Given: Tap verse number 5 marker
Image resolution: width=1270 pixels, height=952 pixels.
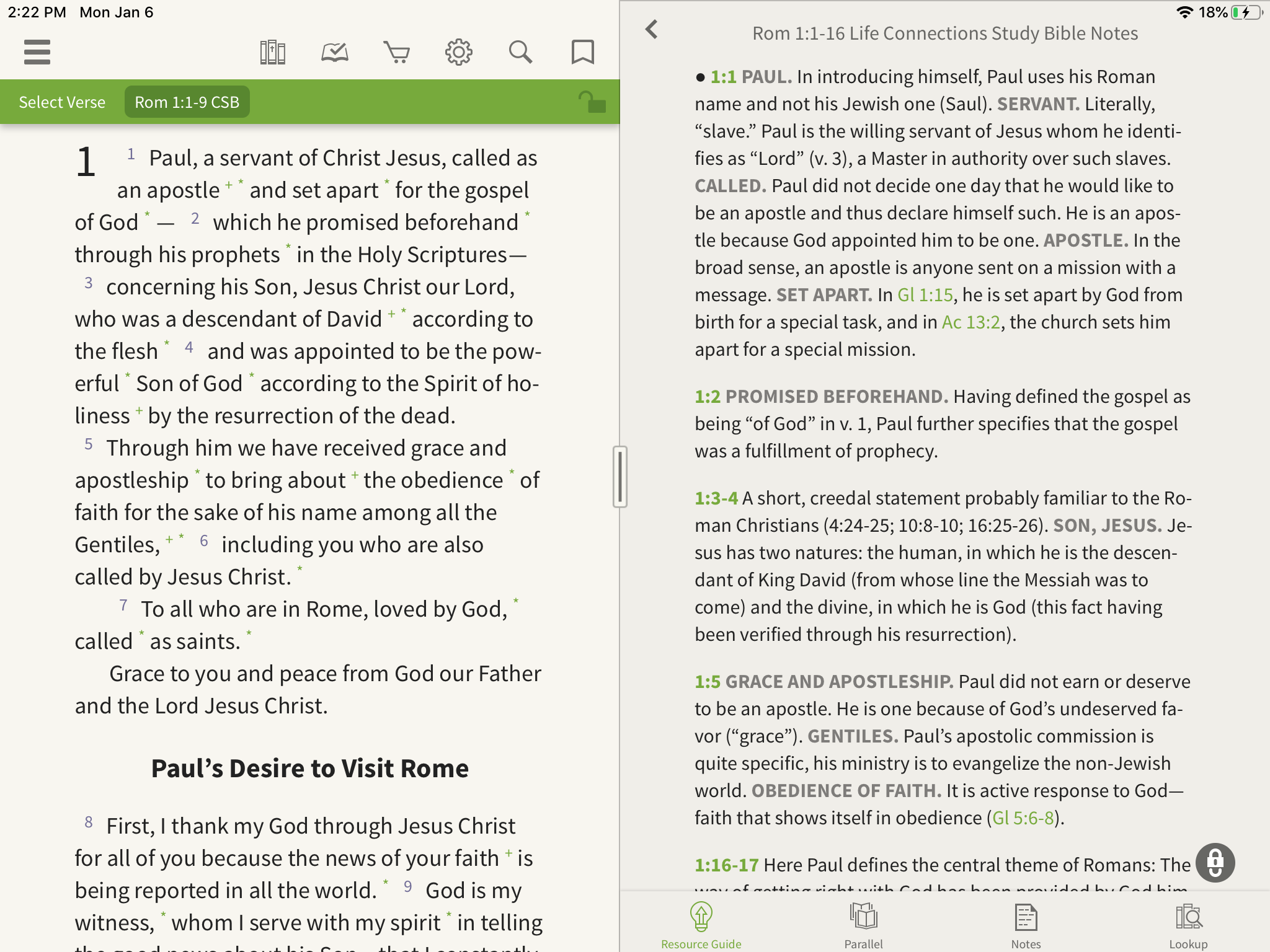Looking at the screenshot, I should [x=89, y=444].
